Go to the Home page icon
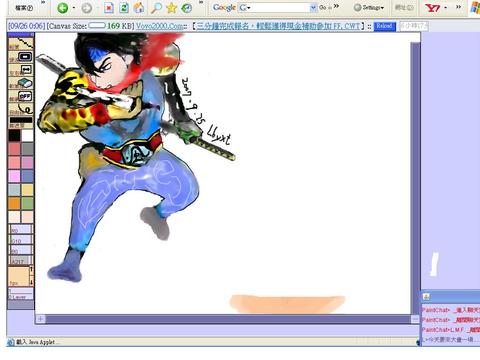The width and height of the screenshot is (480, 360). coord(139,8)
